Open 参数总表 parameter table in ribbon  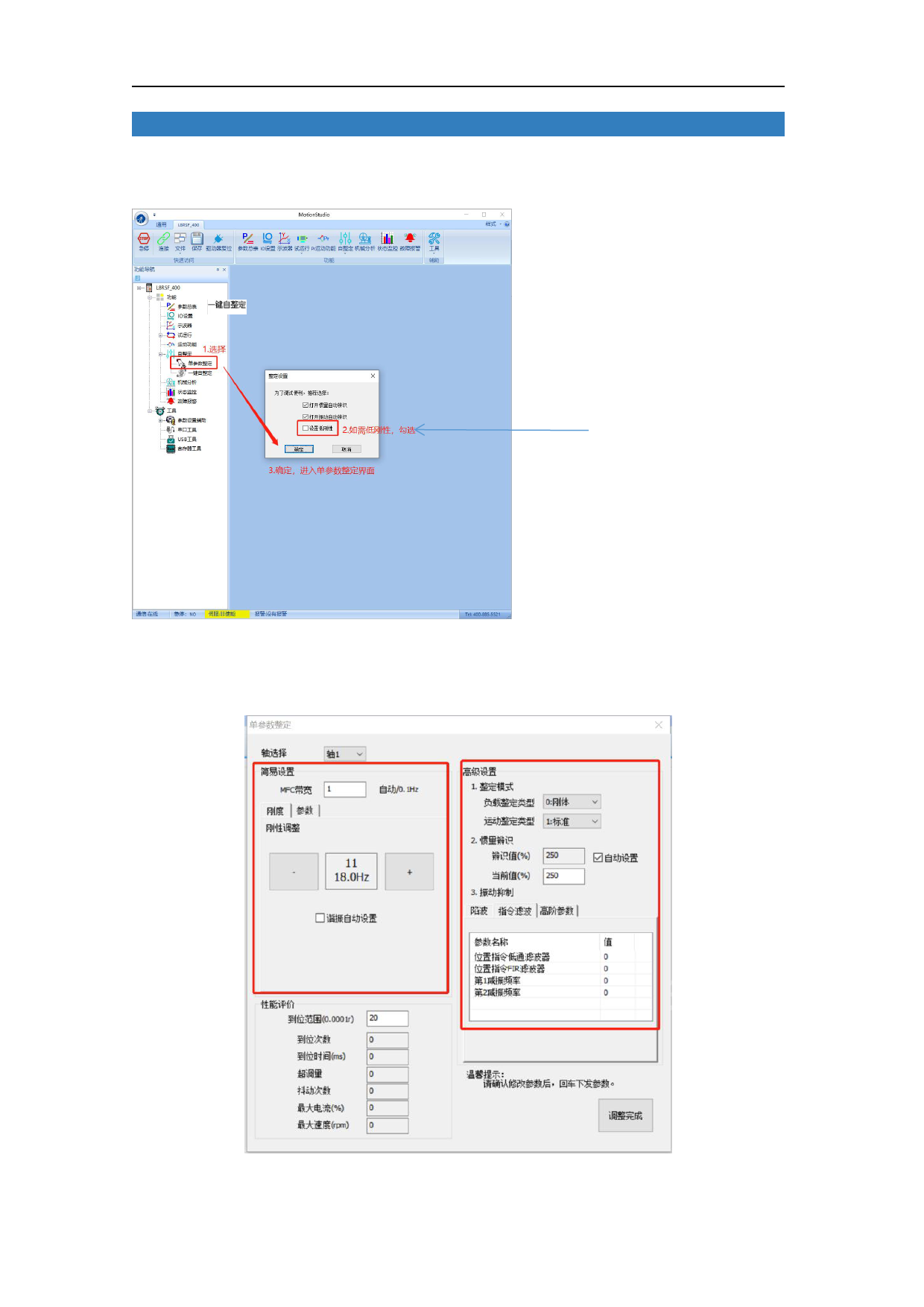click(247, 239)
